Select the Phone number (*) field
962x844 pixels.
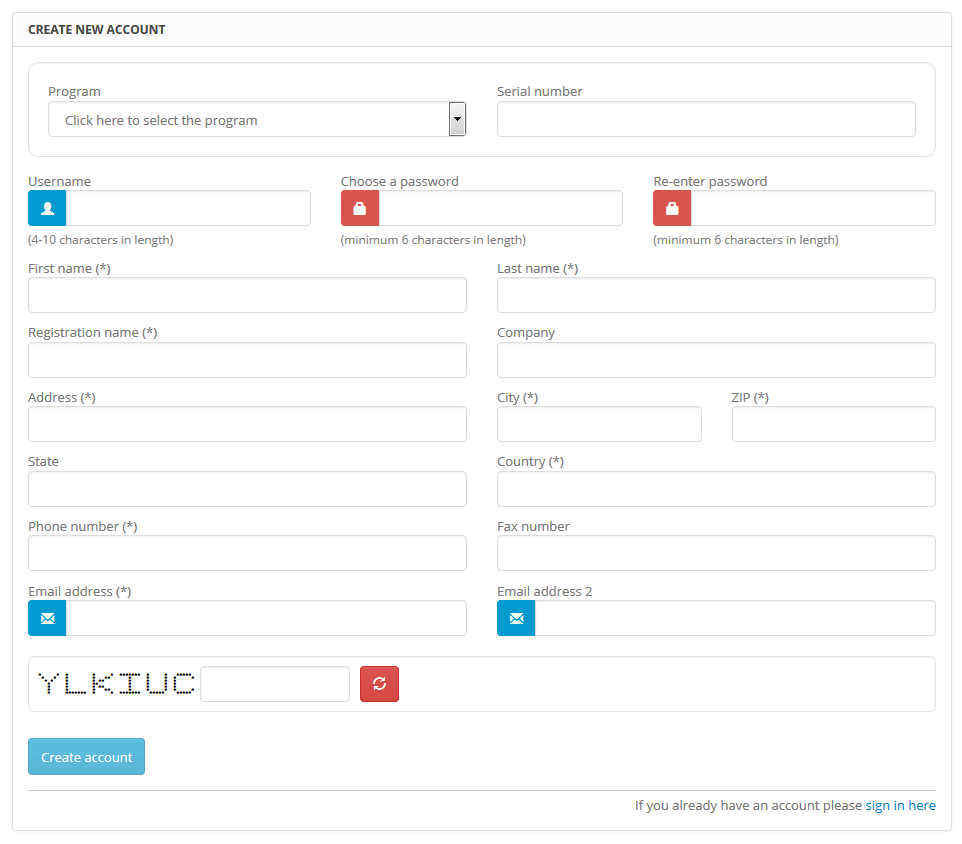247,553
